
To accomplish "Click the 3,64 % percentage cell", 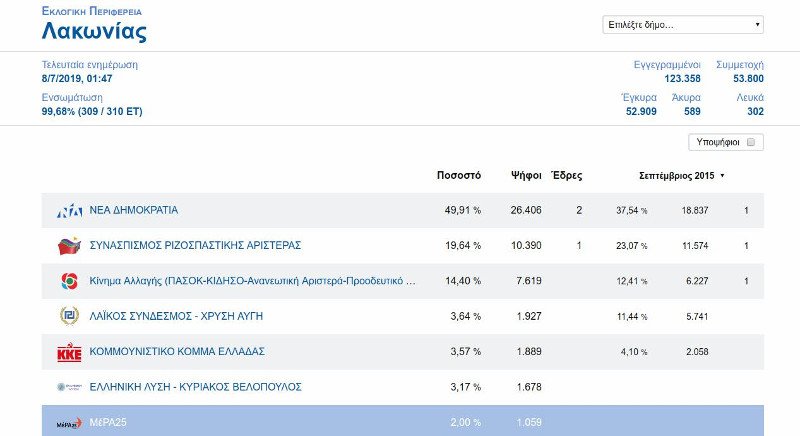I will 465,316.
